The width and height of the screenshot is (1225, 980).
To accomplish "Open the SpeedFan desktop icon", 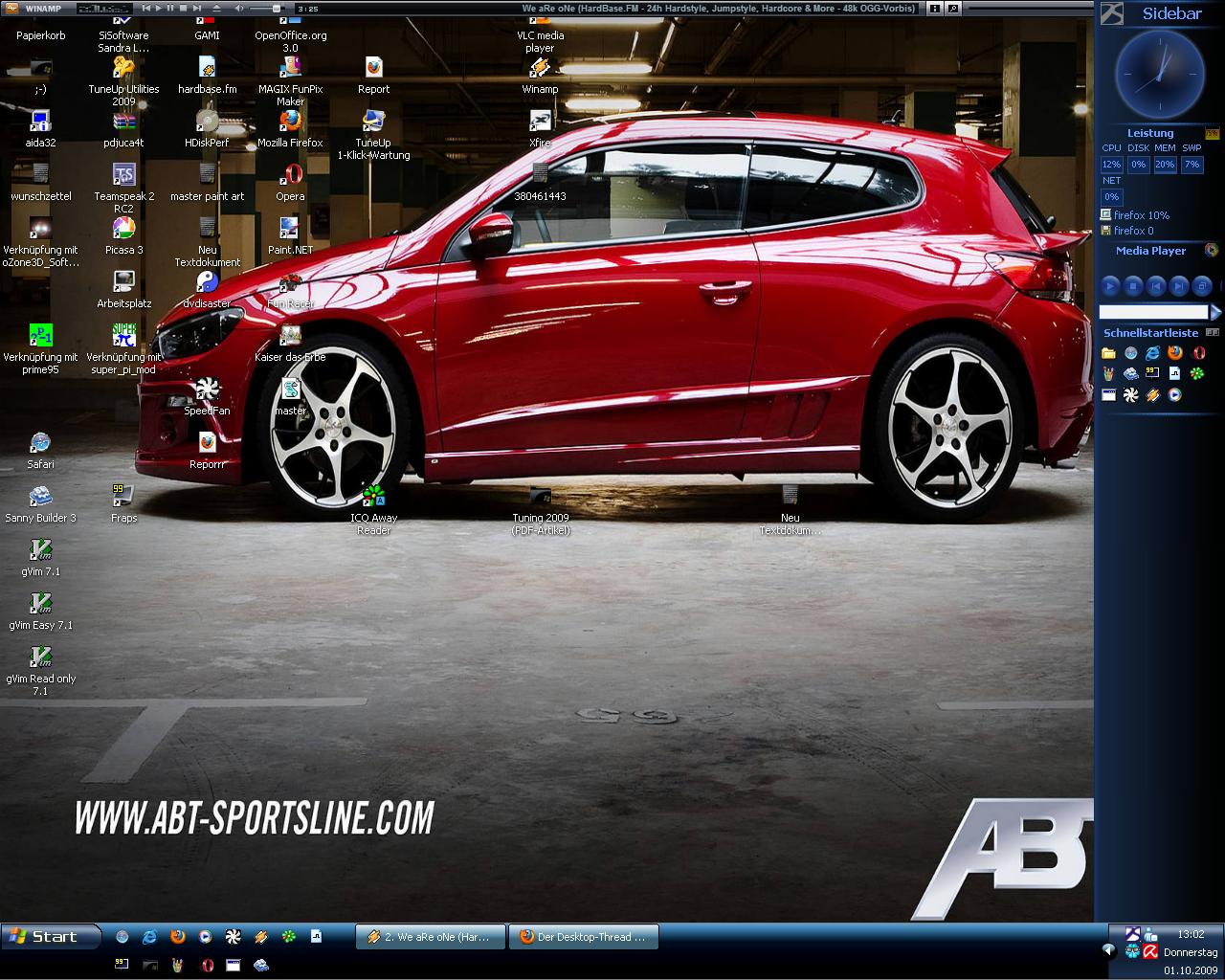I will click(x=207, y=390).
